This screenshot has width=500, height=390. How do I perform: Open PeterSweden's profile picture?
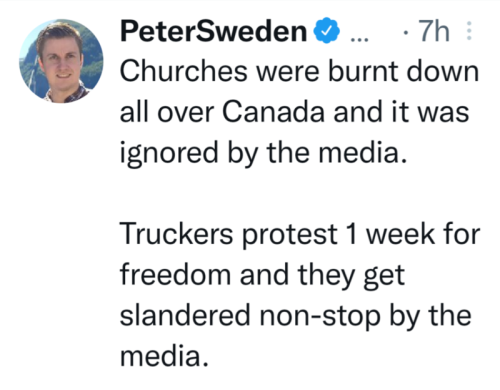[61, 61]
